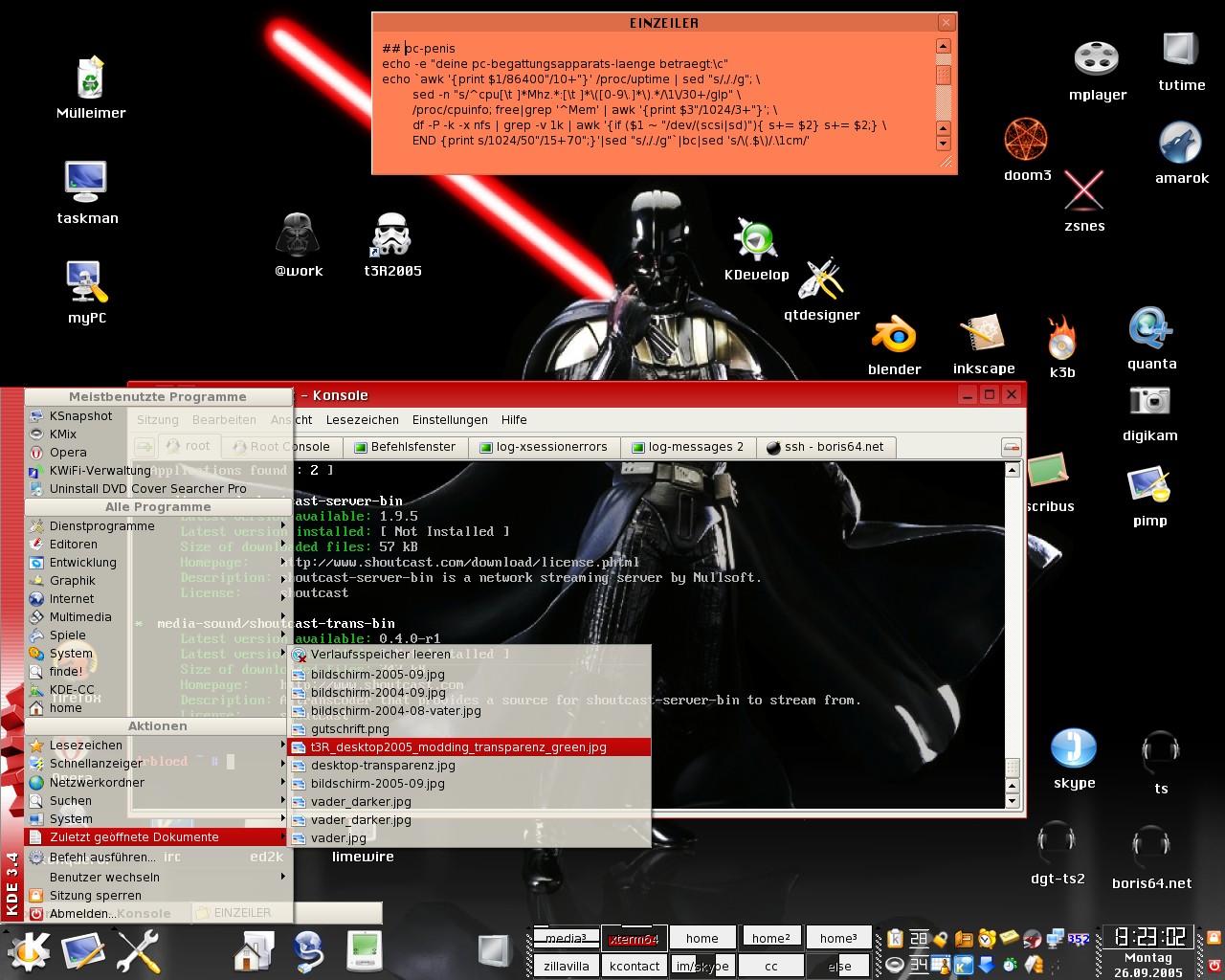Open the skype desktop icon
Viewport: 1225px width, 980px height.
tap(1074, 748)
